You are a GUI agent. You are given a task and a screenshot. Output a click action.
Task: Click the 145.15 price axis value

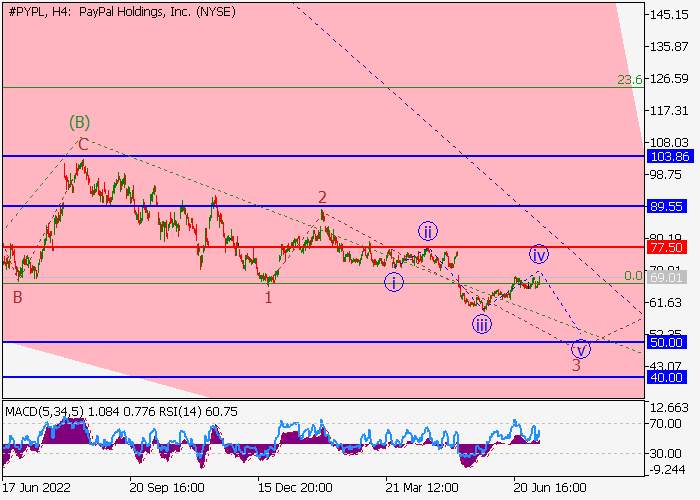pyautogui.click(x=669, y=15)
